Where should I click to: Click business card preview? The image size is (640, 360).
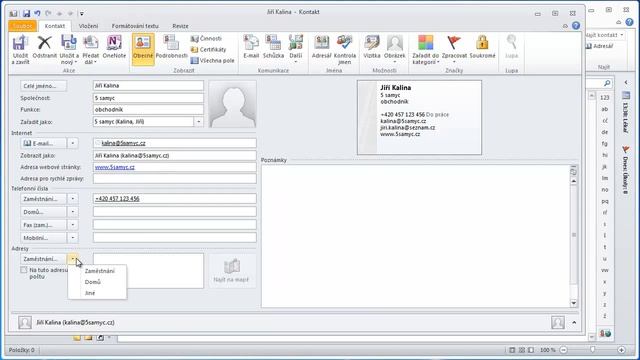tap(419, 118)
